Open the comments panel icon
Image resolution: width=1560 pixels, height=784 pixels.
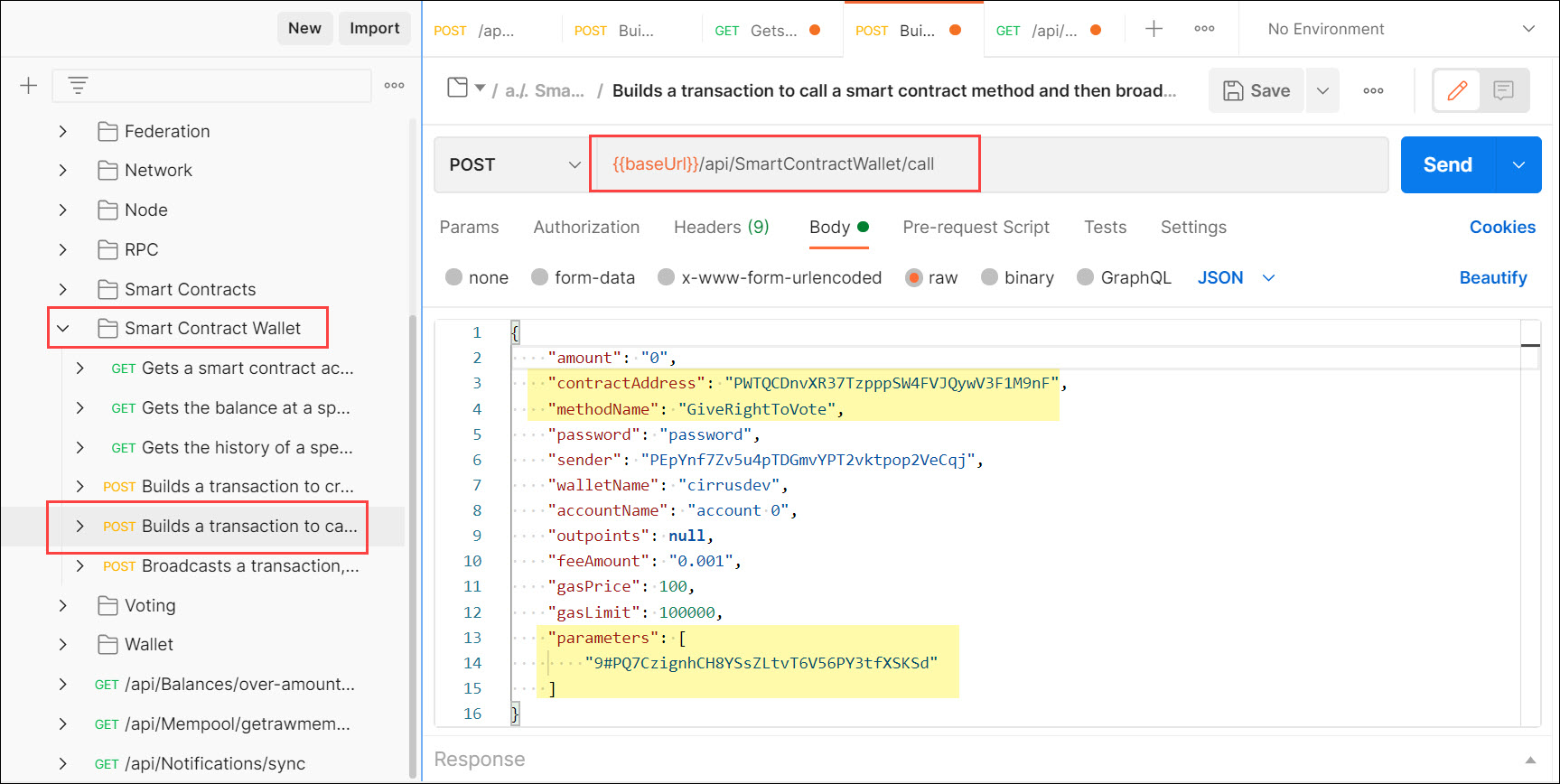pyautogui.click(x=1503, y=90)
